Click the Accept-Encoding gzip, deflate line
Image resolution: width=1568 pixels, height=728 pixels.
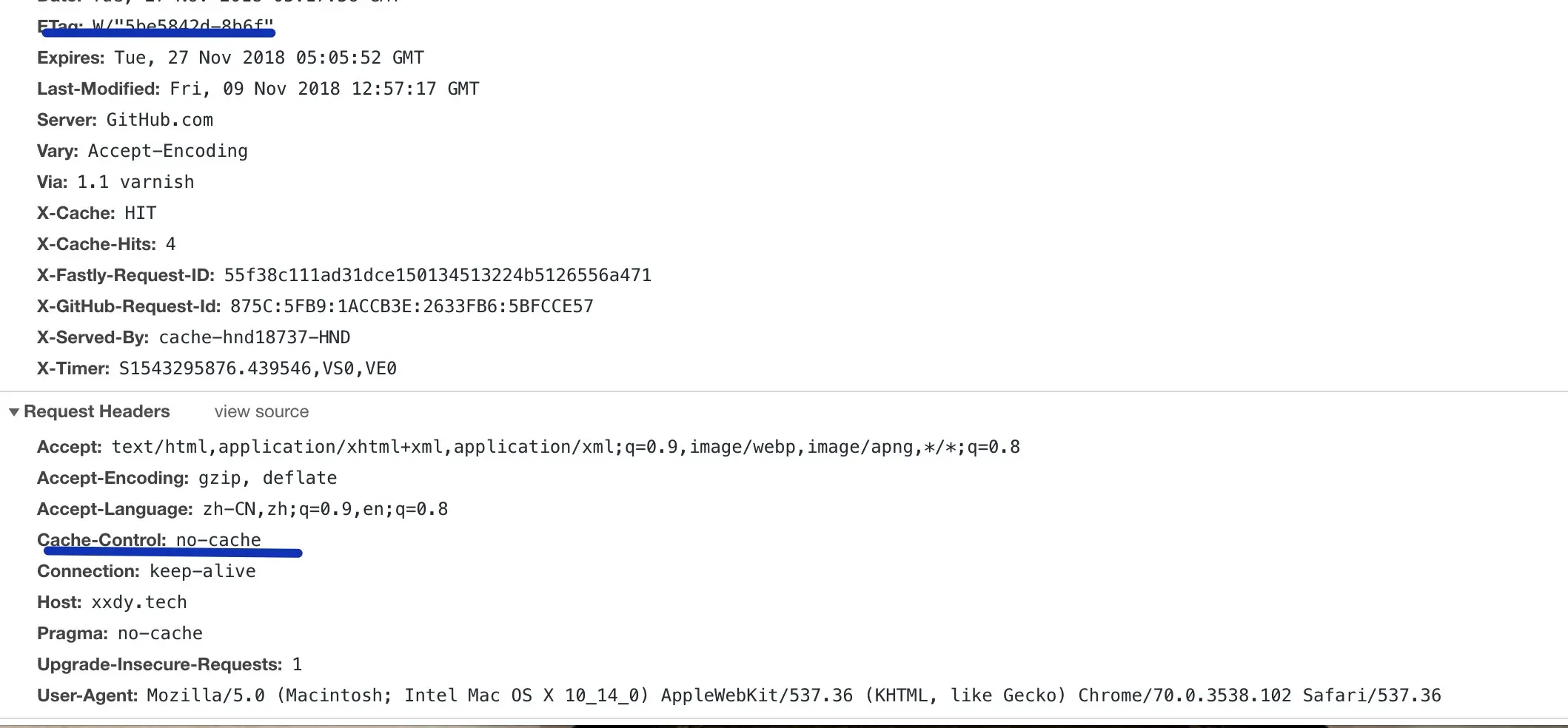pos(187,478)
